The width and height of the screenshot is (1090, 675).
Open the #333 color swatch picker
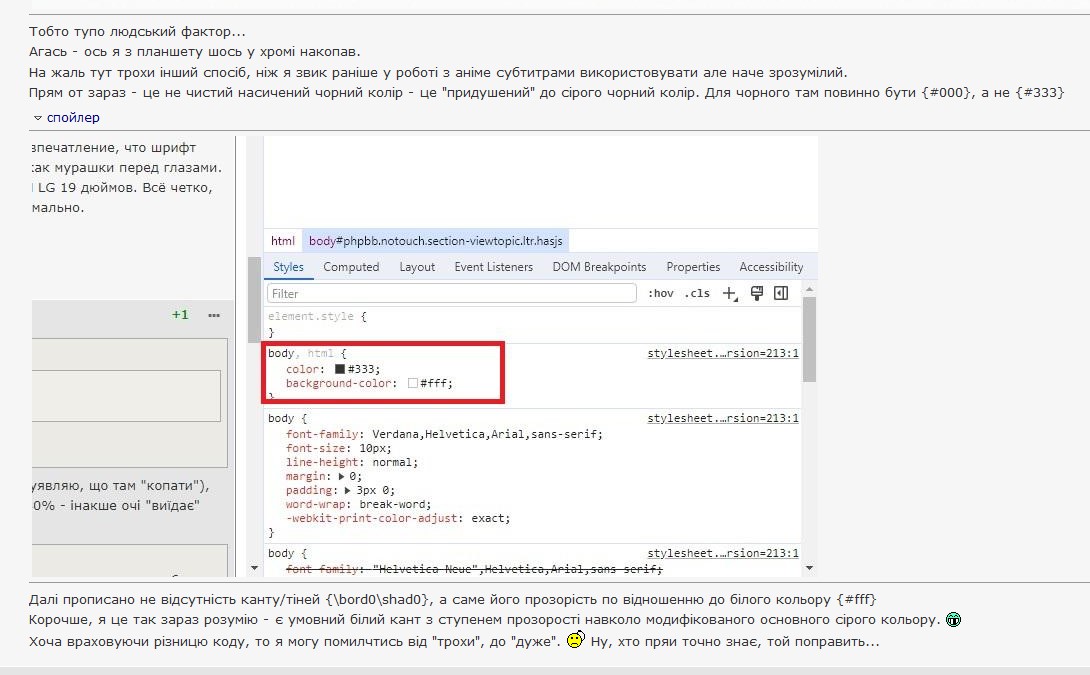point(340,369)
